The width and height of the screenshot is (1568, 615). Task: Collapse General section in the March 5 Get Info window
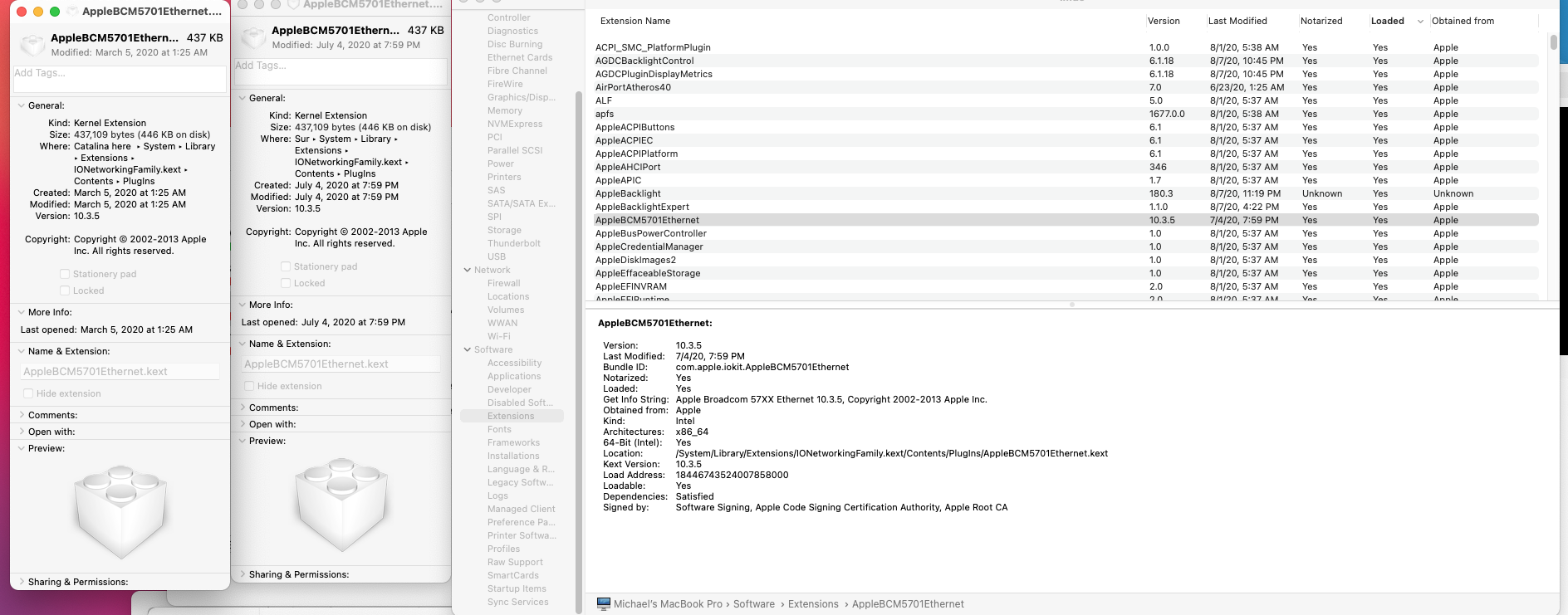[x=21, y=105]
